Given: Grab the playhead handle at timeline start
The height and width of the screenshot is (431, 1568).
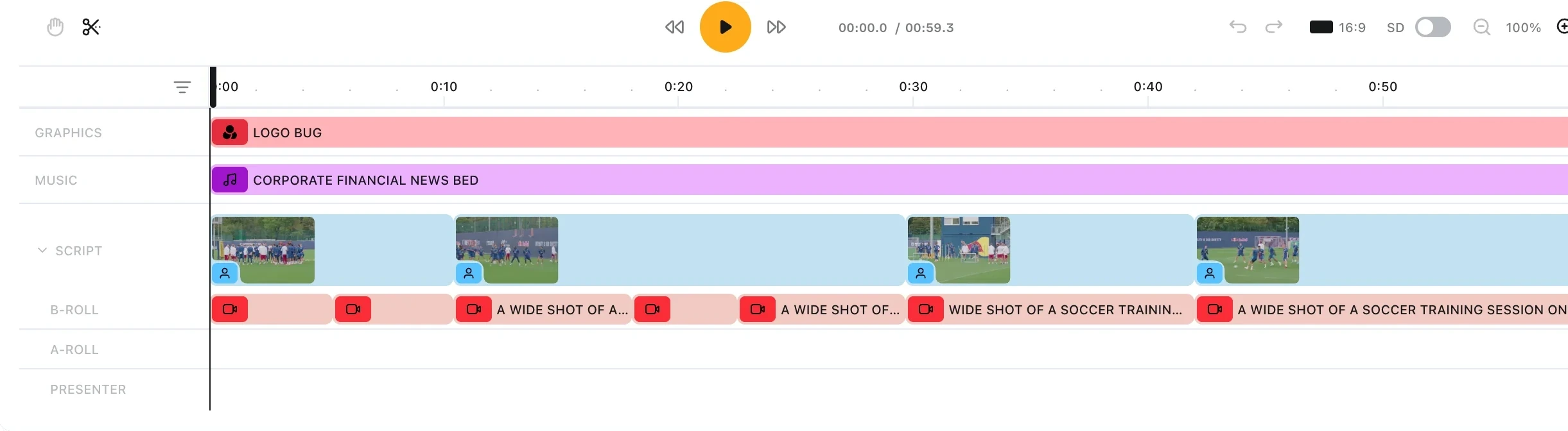Looking at the screenshot, I should pos(213,87).
